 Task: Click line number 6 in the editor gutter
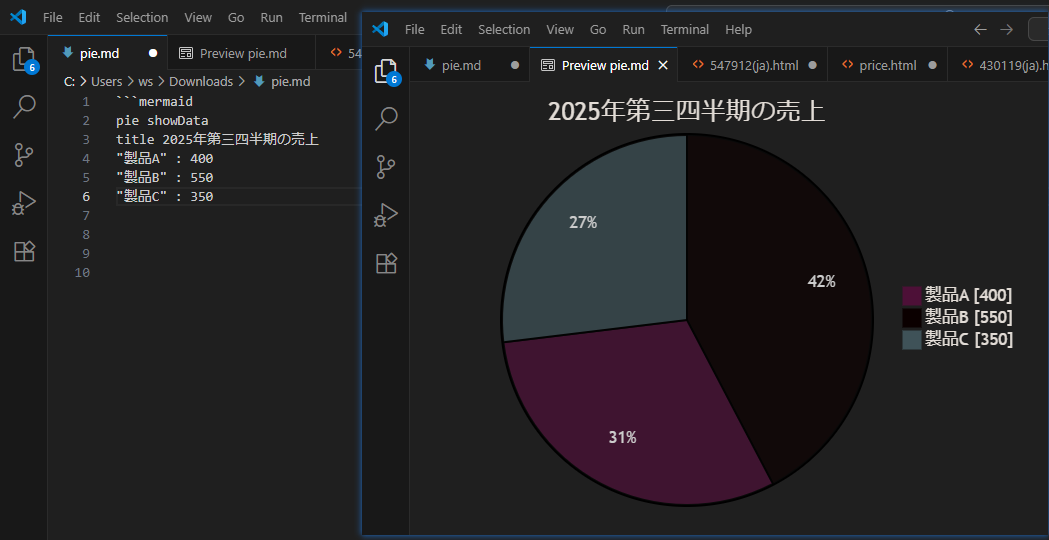(86, 197)
